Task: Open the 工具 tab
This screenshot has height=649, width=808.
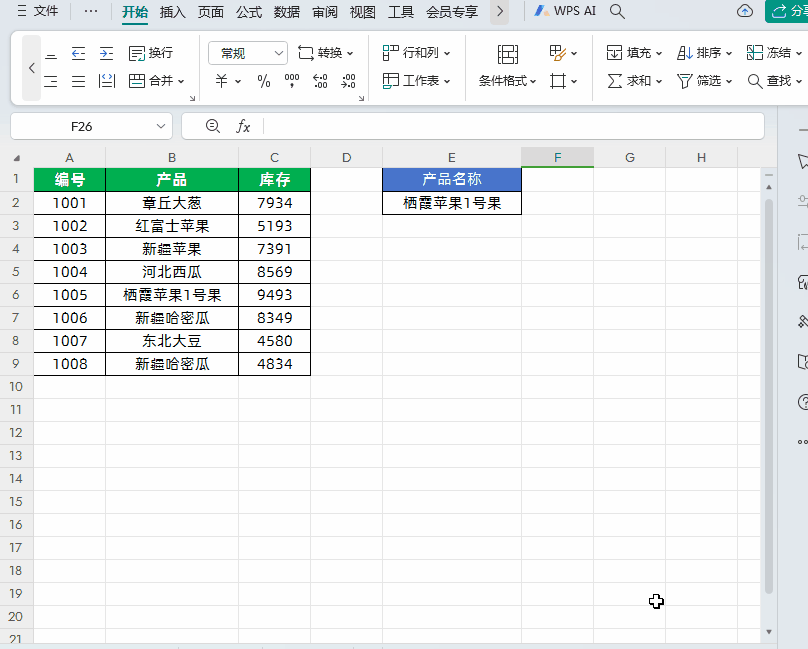Action: (400, 12)
